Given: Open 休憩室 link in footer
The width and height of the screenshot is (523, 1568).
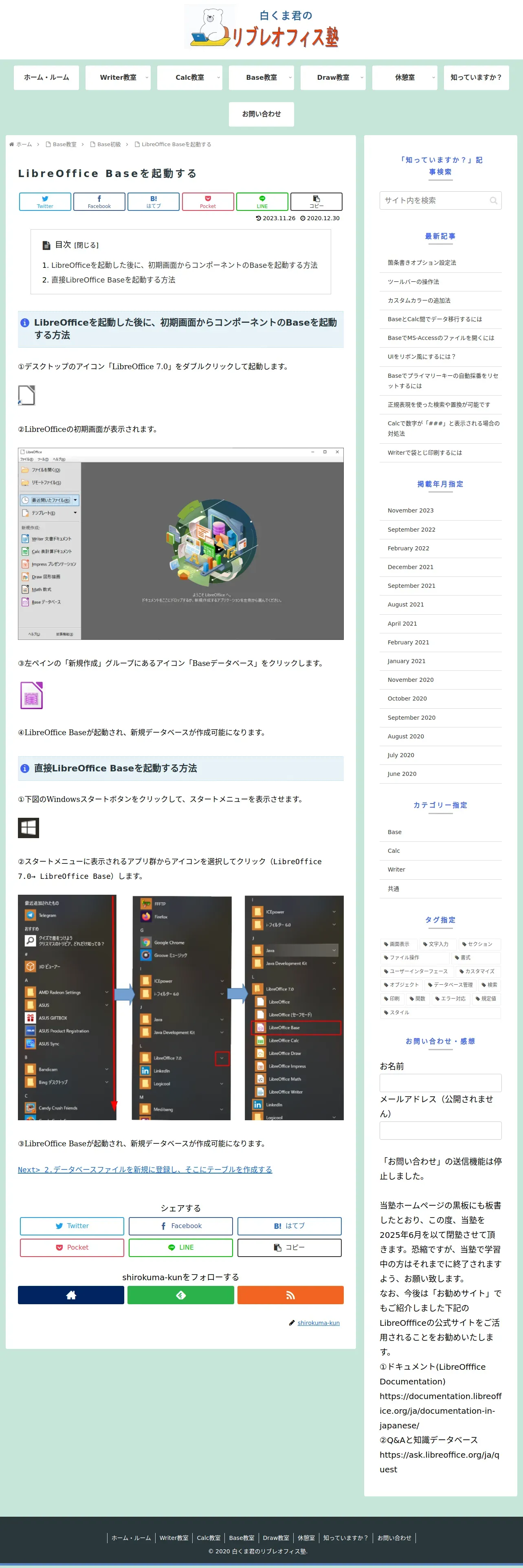Looking at the screenshot, I should (x=306, y=1538).
